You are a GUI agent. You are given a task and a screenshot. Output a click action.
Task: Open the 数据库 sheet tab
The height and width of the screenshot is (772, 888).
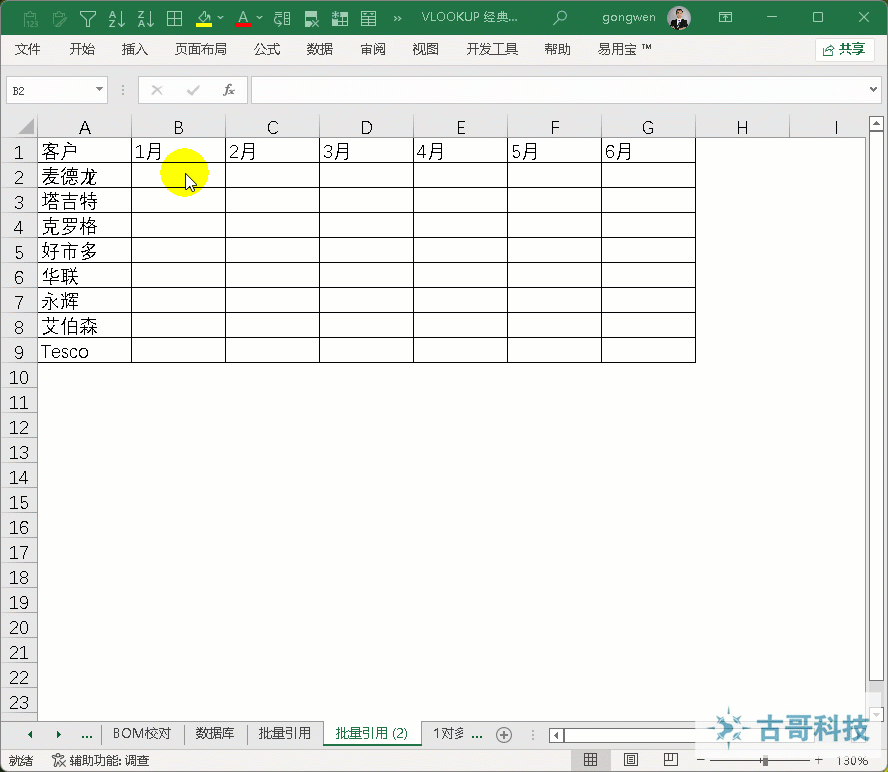[216, 733]
